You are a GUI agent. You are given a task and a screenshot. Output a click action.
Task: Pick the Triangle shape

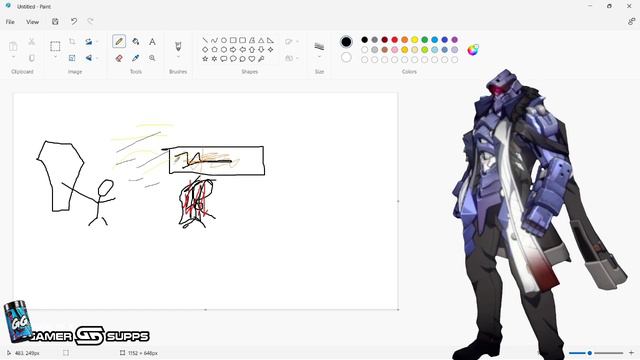261,40
